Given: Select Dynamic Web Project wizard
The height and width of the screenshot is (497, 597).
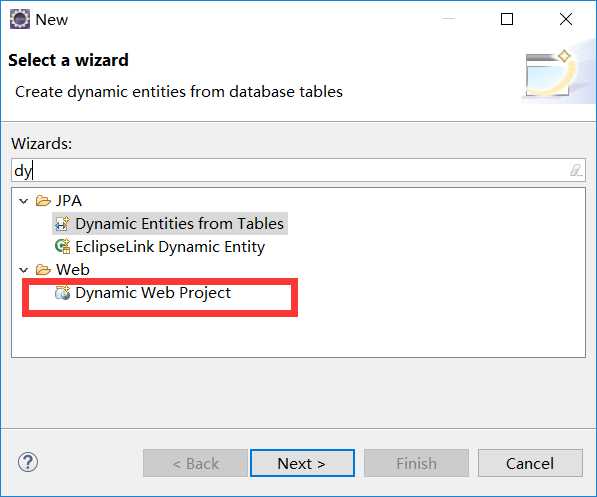Looking at the screenshot, I should tap(153, 292).
